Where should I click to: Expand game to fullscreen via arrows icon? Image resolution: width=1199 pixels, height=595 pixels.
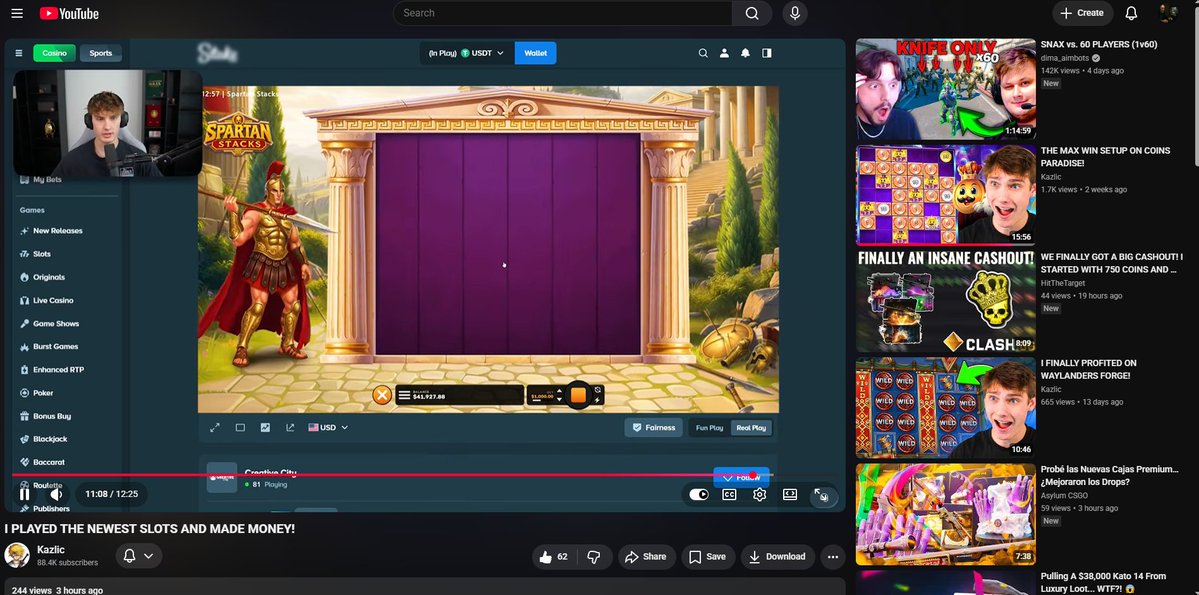point(215,428)
